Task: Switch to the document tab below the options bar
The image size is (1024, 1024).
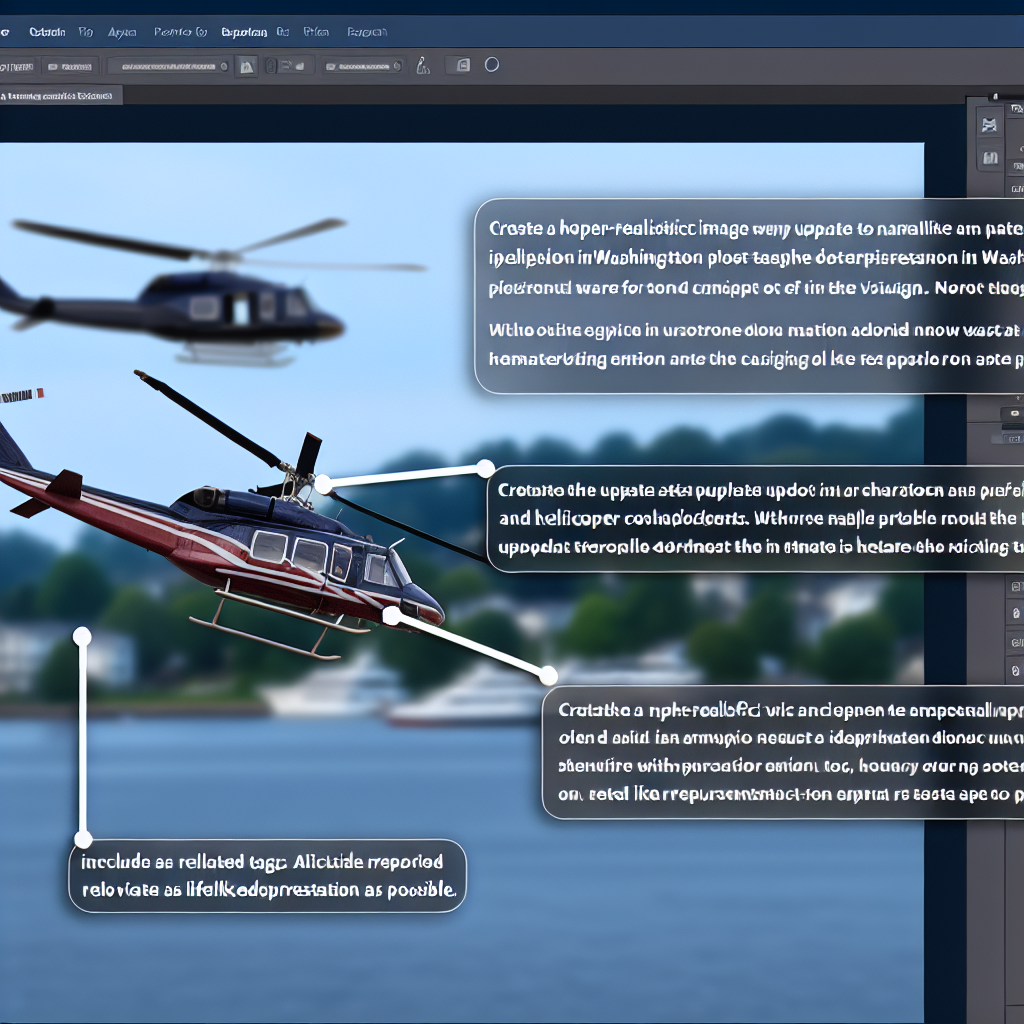Action: pyautogui.click(x=60, y=96)
